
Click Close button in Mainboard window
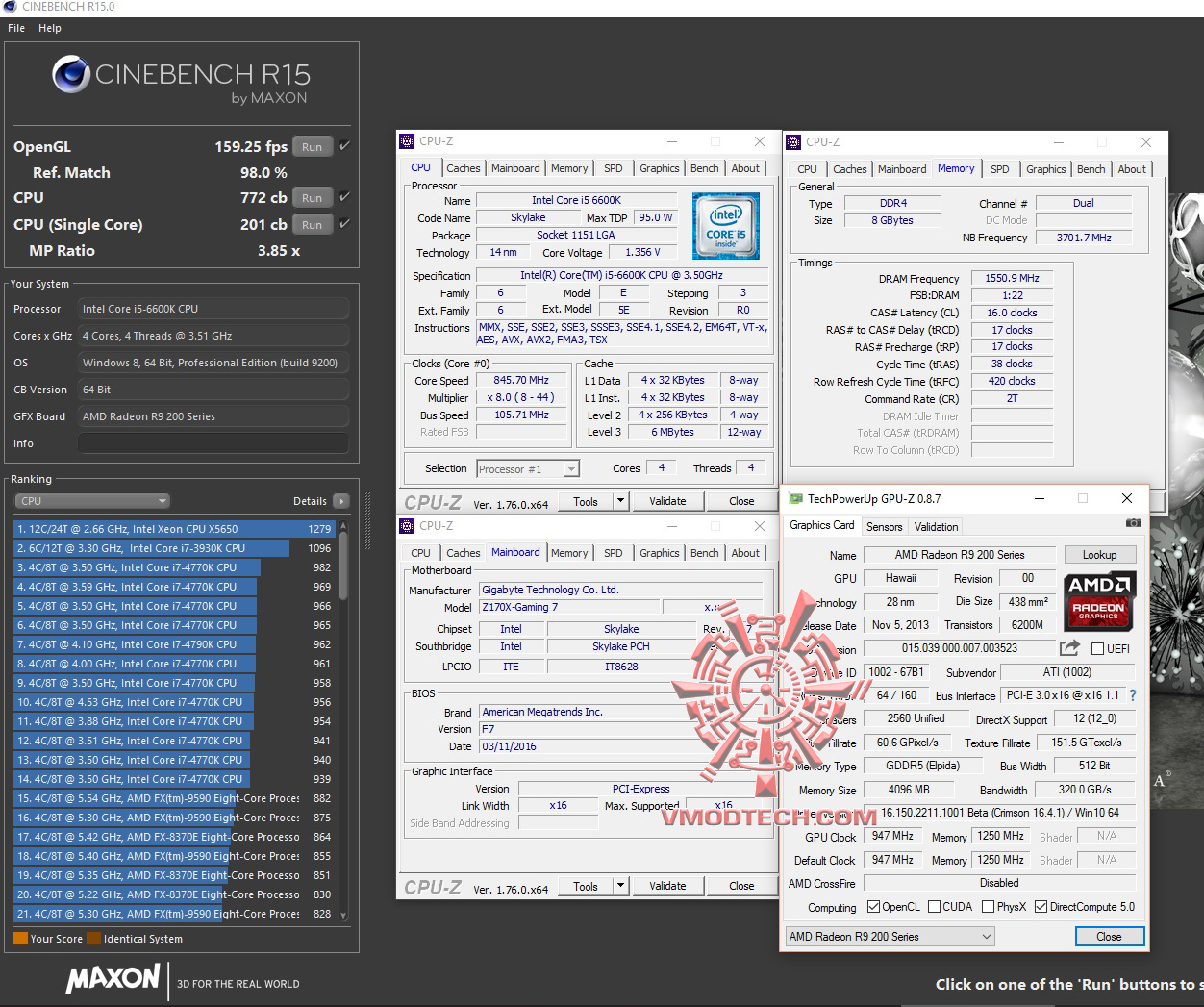[x=741, y=886]
